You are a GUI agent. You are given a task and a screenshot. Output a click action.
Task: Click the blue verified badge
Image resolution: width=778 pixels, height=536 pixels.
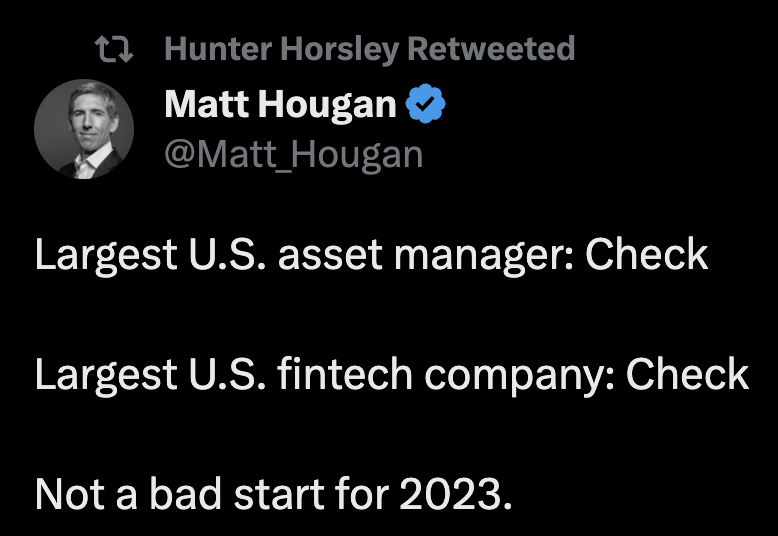[426, 104]
